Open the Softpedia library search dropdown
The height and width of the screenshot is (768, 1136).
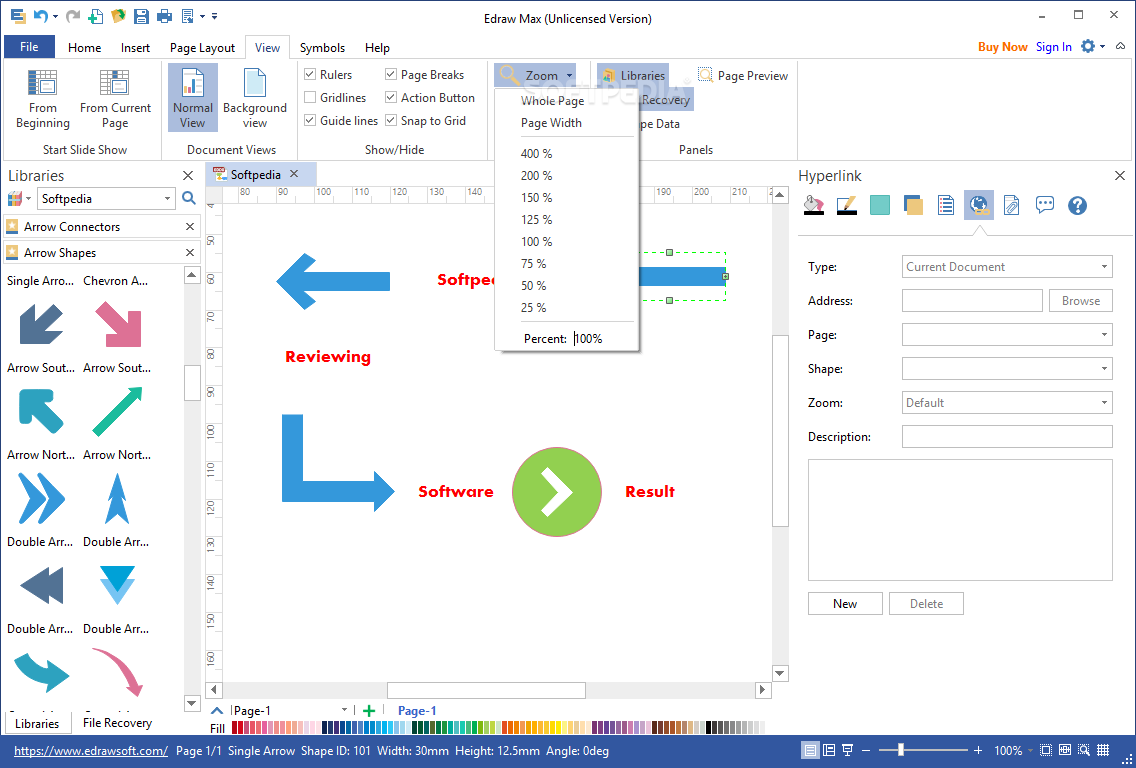coord(167,199)
